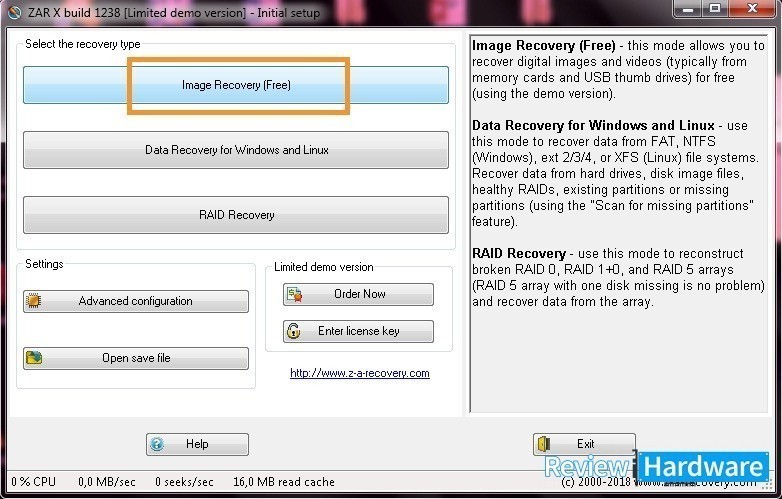Screen dimensions: 782x499
Task: Click the Open save file button
Action: coord(136,358)
